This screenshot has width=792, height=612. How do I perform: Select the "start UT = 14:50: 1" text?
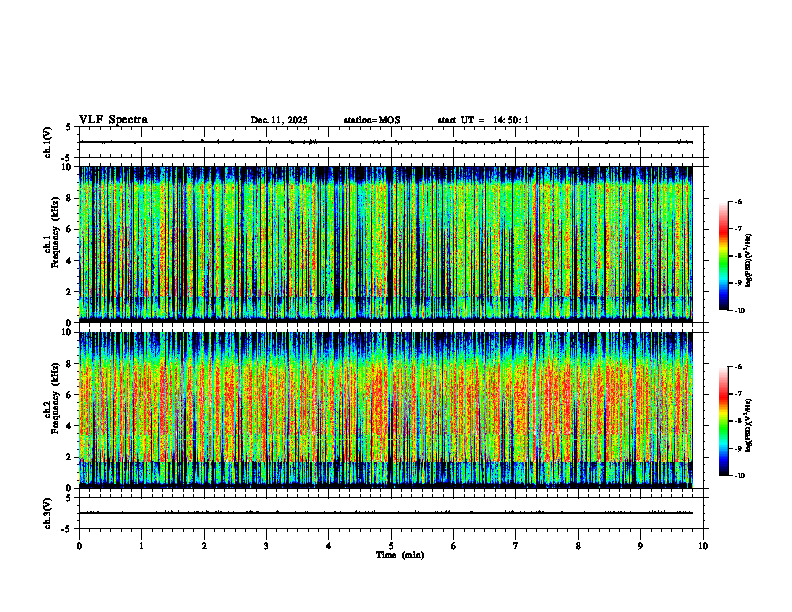(x=483, y=120)
